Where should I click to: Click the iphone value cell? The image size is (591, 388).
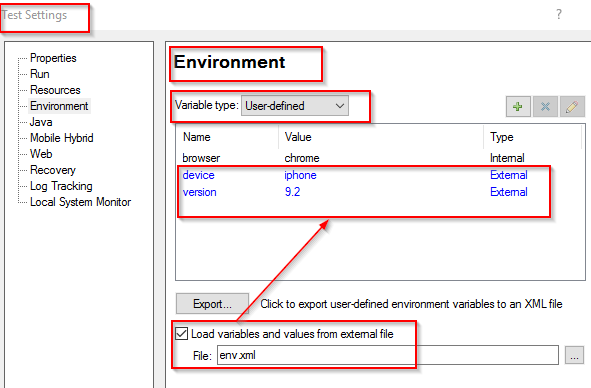(x=300, y=175)
